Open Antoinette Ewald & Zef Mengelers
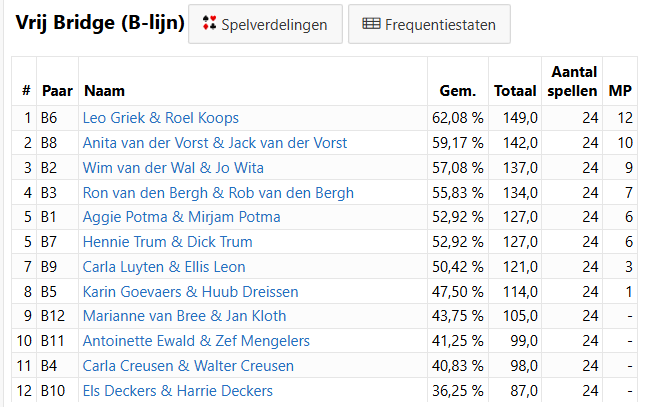This screenshot has height=407, width=657. (x=196, y=341)
